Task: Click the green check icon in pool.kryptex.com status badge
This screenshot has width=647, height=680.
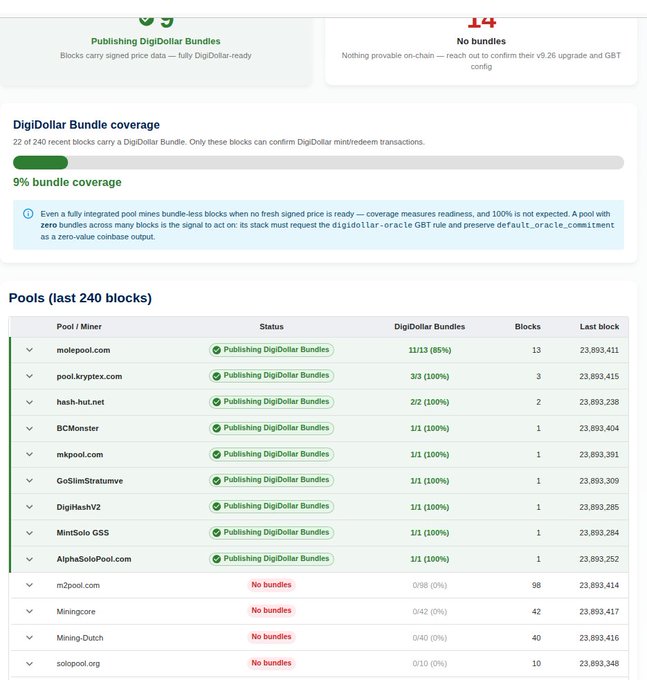Action: pos(217,376)
